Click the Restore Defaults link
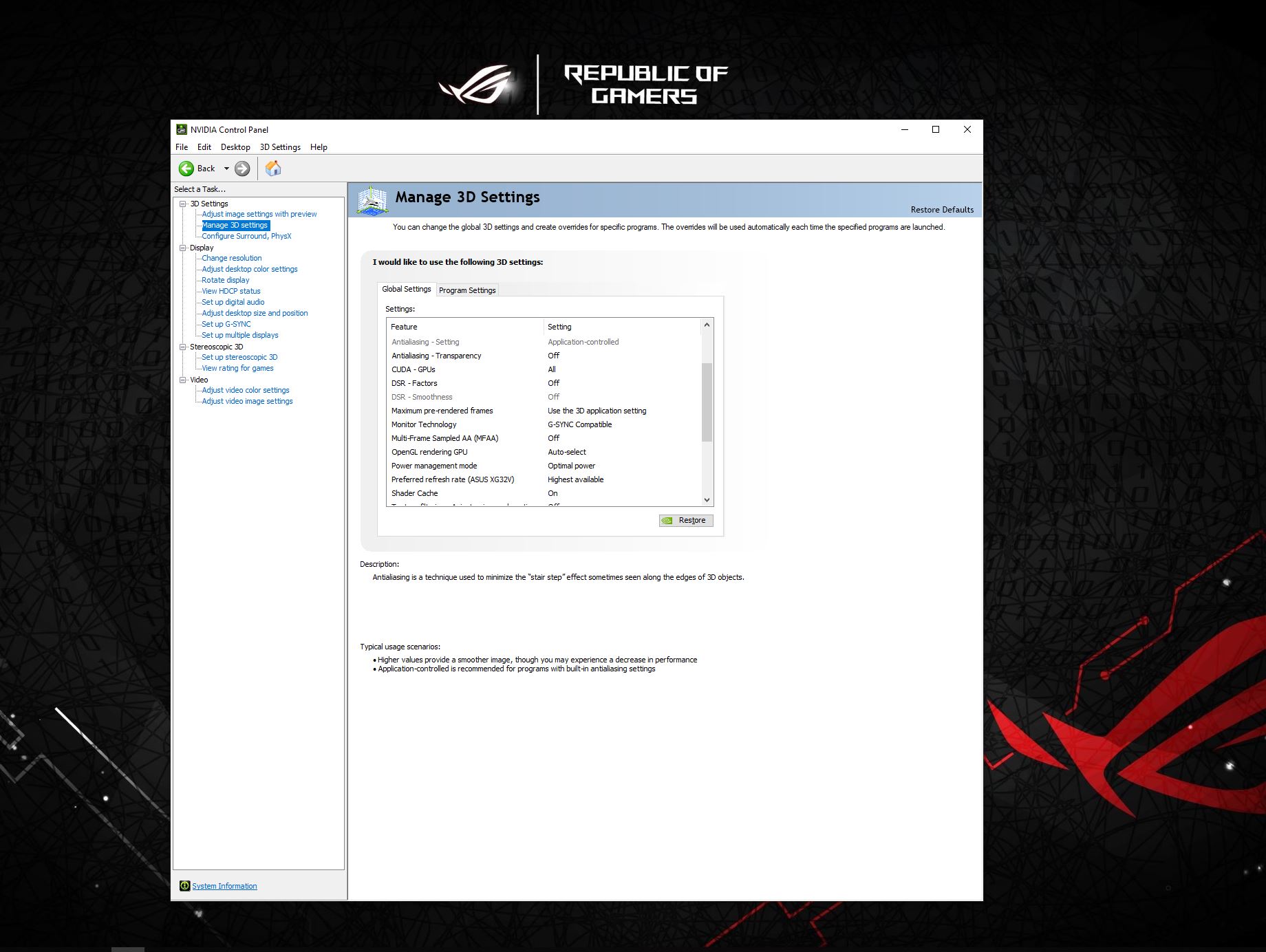1266x952 pixels. (x=942, y=210)
